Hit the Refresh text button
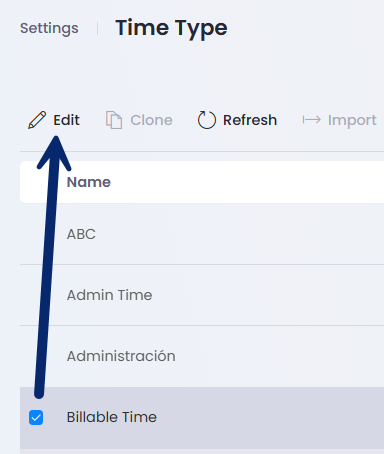The width and height of the screenshot is (384, 454). tap(250, 120)
